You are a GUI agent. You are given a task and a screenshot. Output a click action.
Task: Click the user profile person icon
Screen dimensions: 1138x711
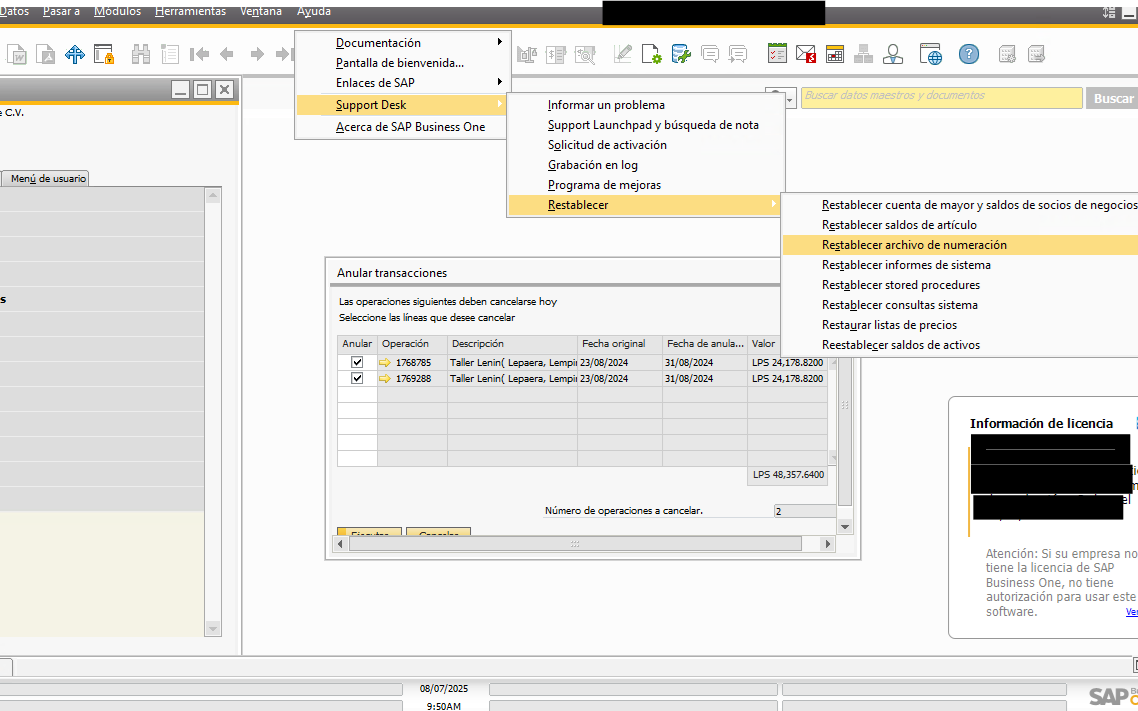pyautogui.click(x=893, y=54)
